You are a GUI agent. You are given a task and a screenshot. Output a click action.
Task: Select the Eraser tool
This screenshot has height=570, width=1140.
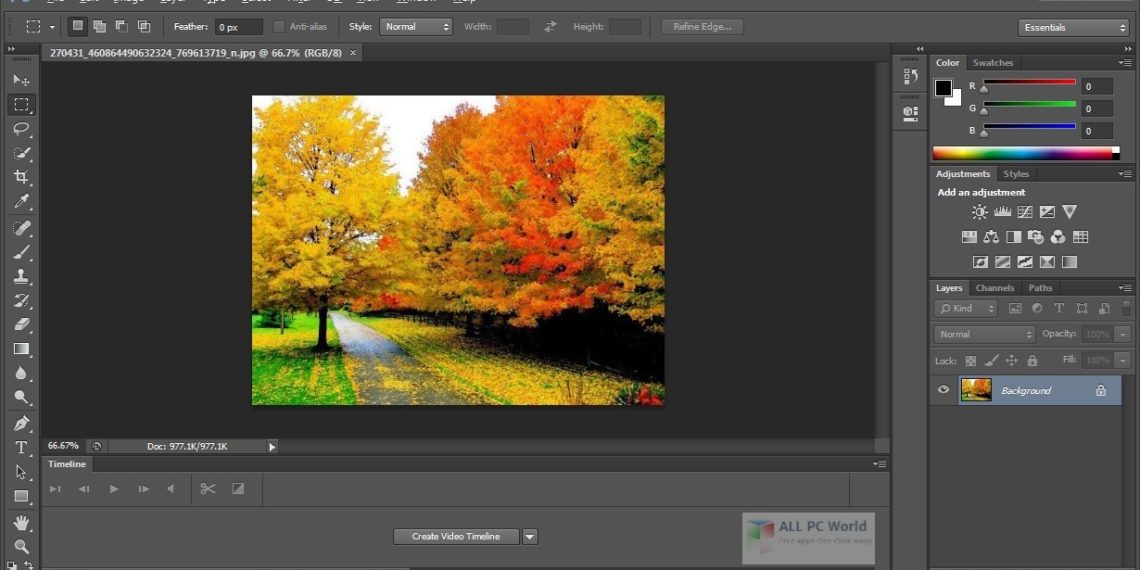(21, 324)
